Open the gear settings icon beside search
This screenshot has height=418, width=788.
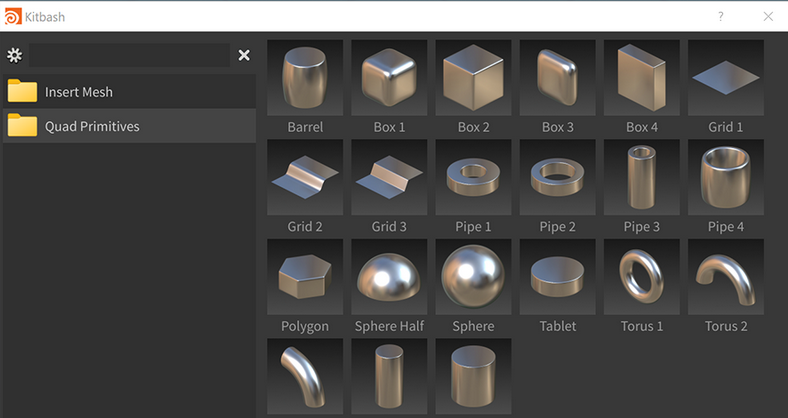point(14,55)
